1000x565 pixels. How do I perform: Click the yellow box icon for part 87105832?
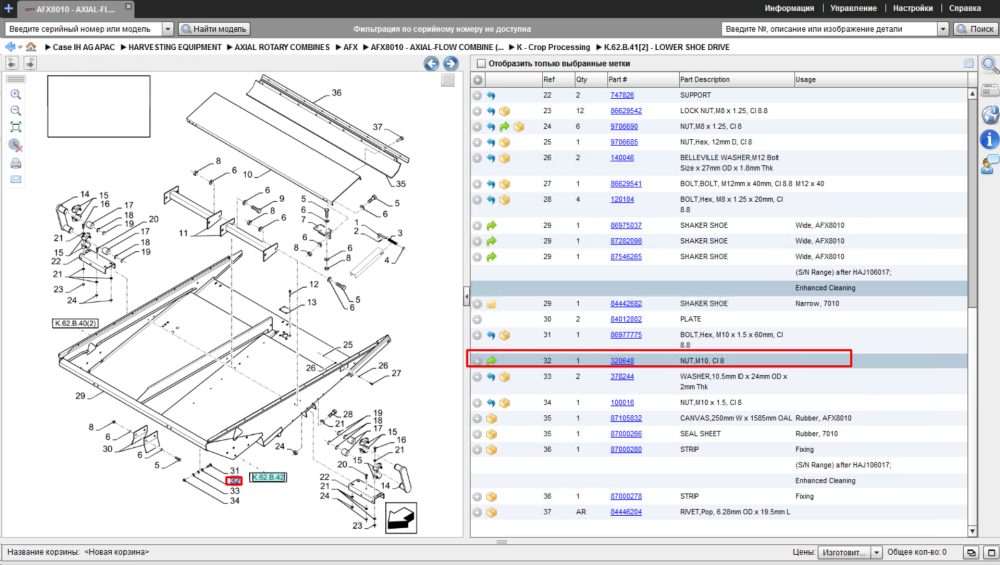pyautogui.click(x=491, y=418)
